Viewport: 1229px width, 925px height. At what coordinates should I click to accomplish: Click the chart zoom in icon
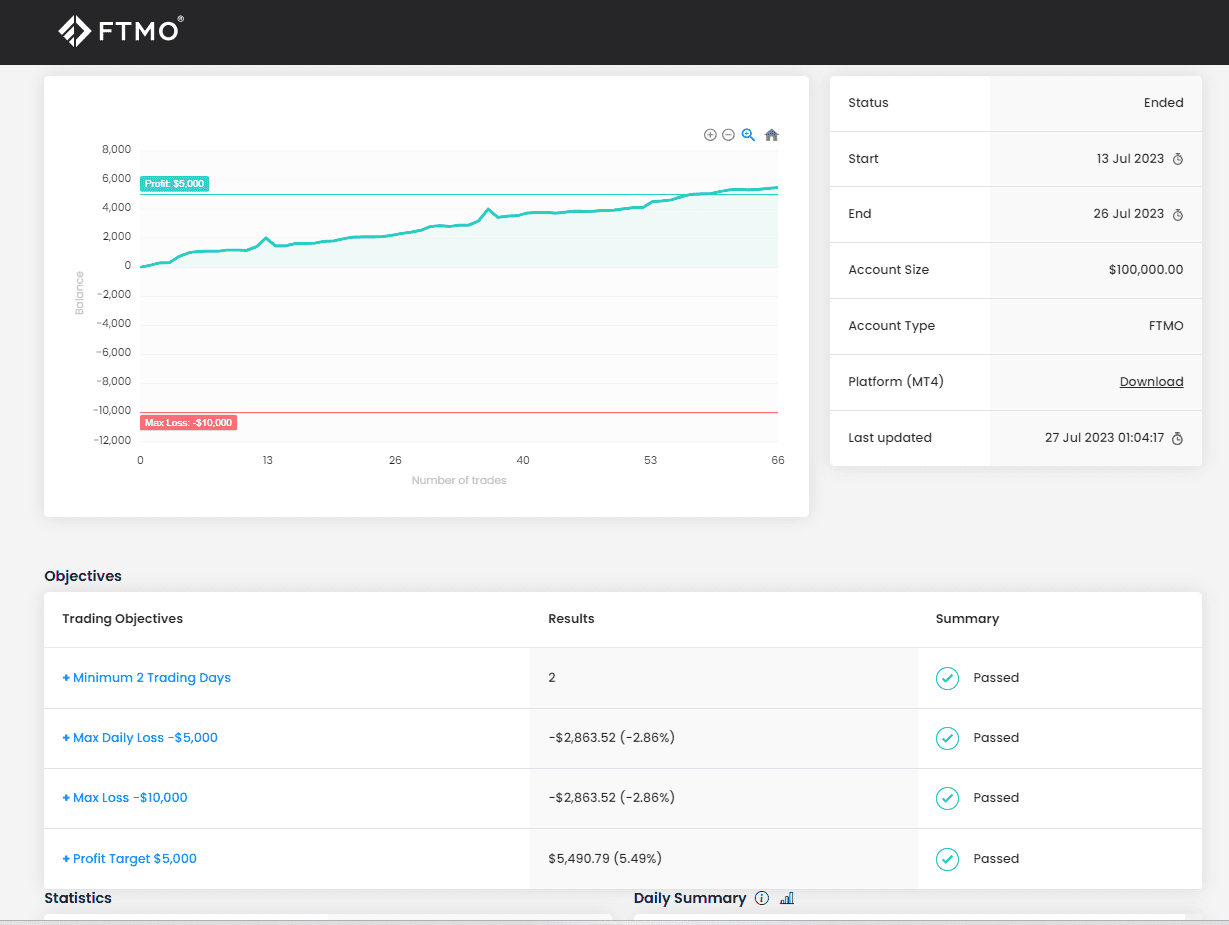[710, 135]
